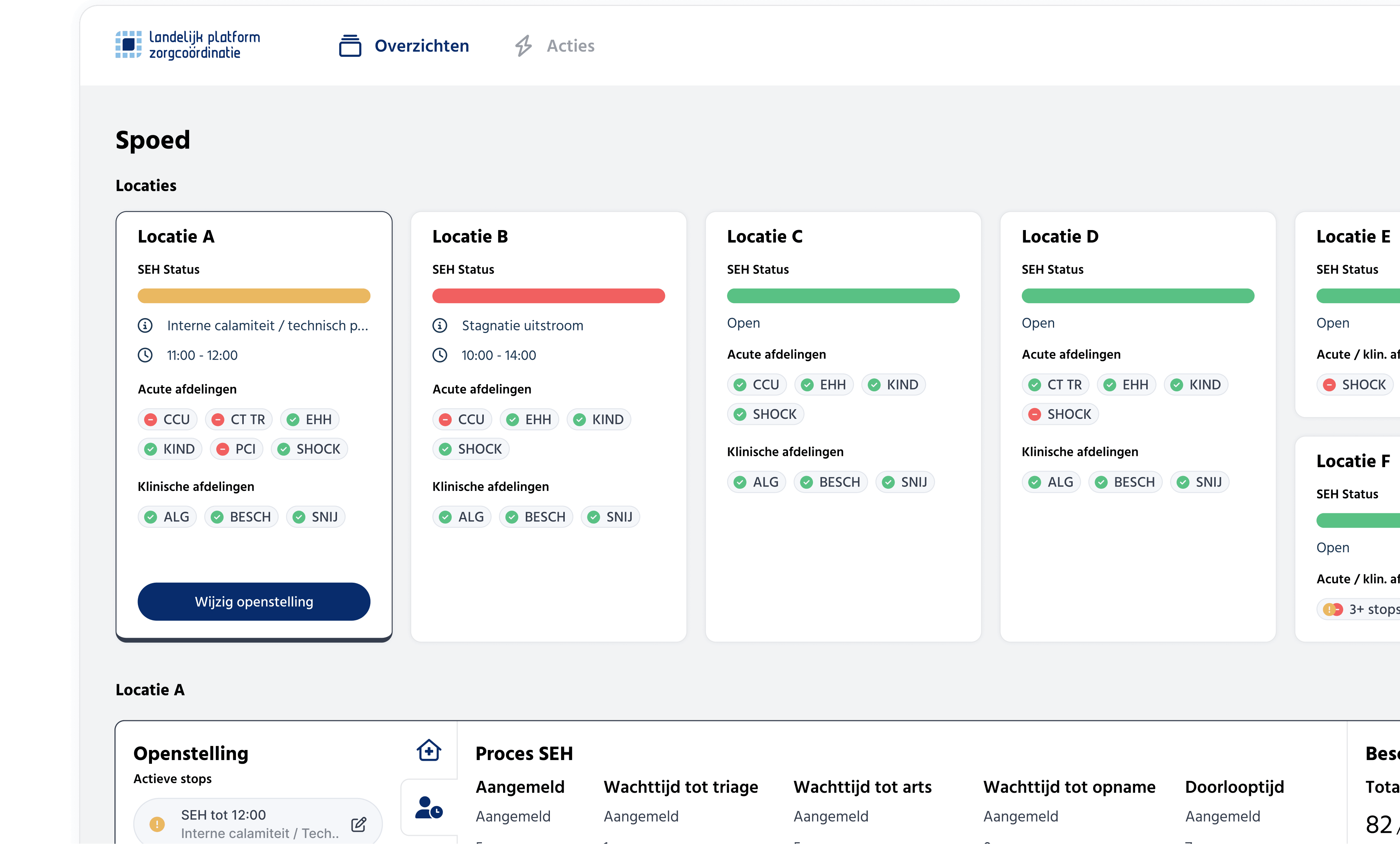Toggle SHOCK chip in Locatie D
Viewport: 1400px width, 844px height.
[1060, 414]
